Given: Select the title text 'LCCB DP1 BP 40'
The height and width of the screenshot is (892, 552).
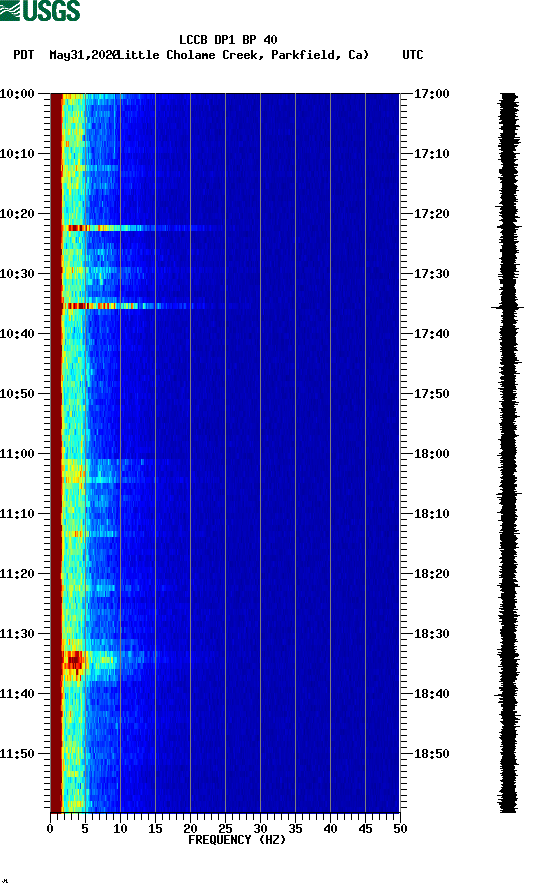Looking at the screenshot, I should (228, 40).
